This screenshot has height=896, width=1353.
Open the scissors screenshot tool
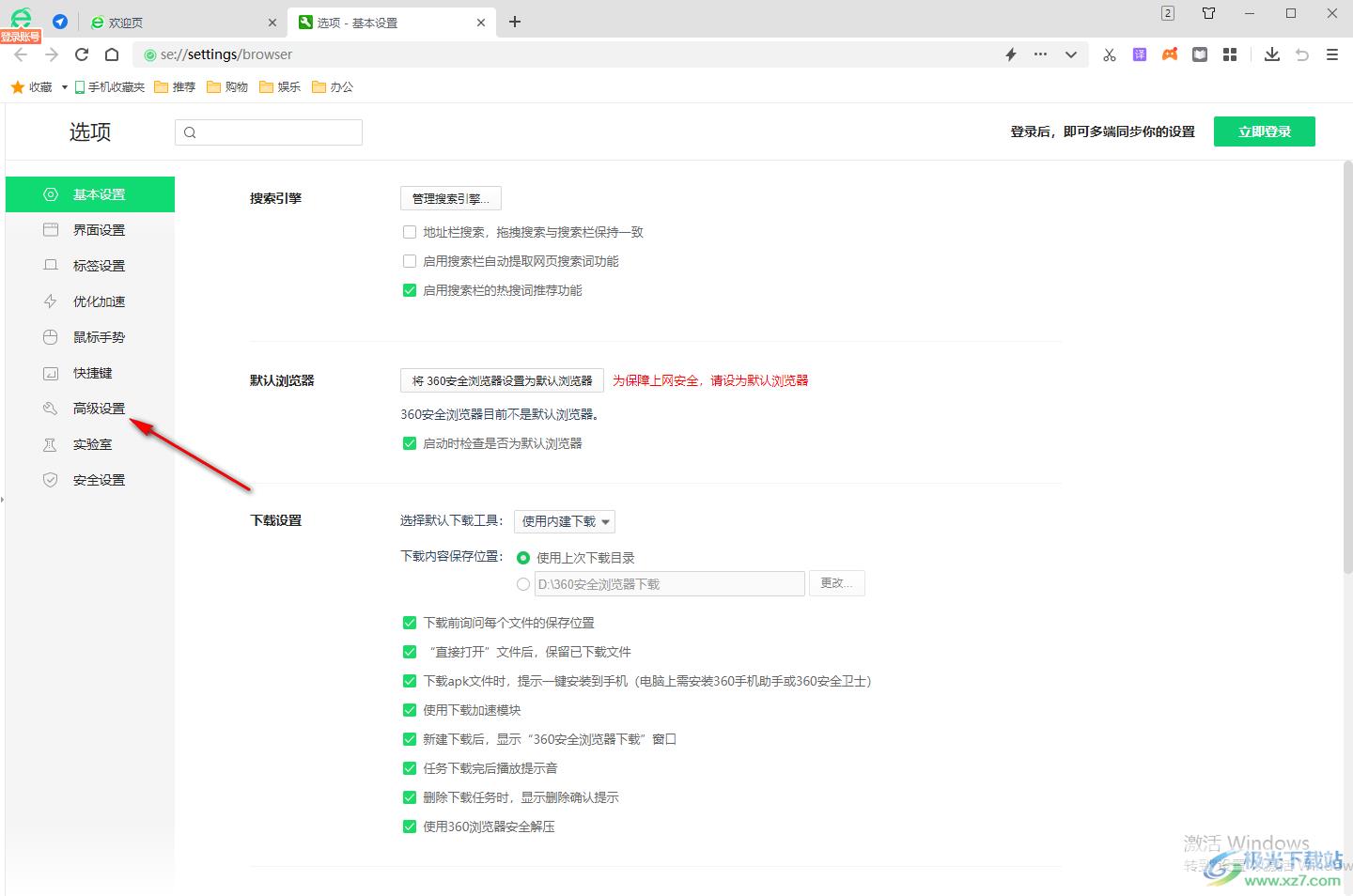(x=1110, y=54)
